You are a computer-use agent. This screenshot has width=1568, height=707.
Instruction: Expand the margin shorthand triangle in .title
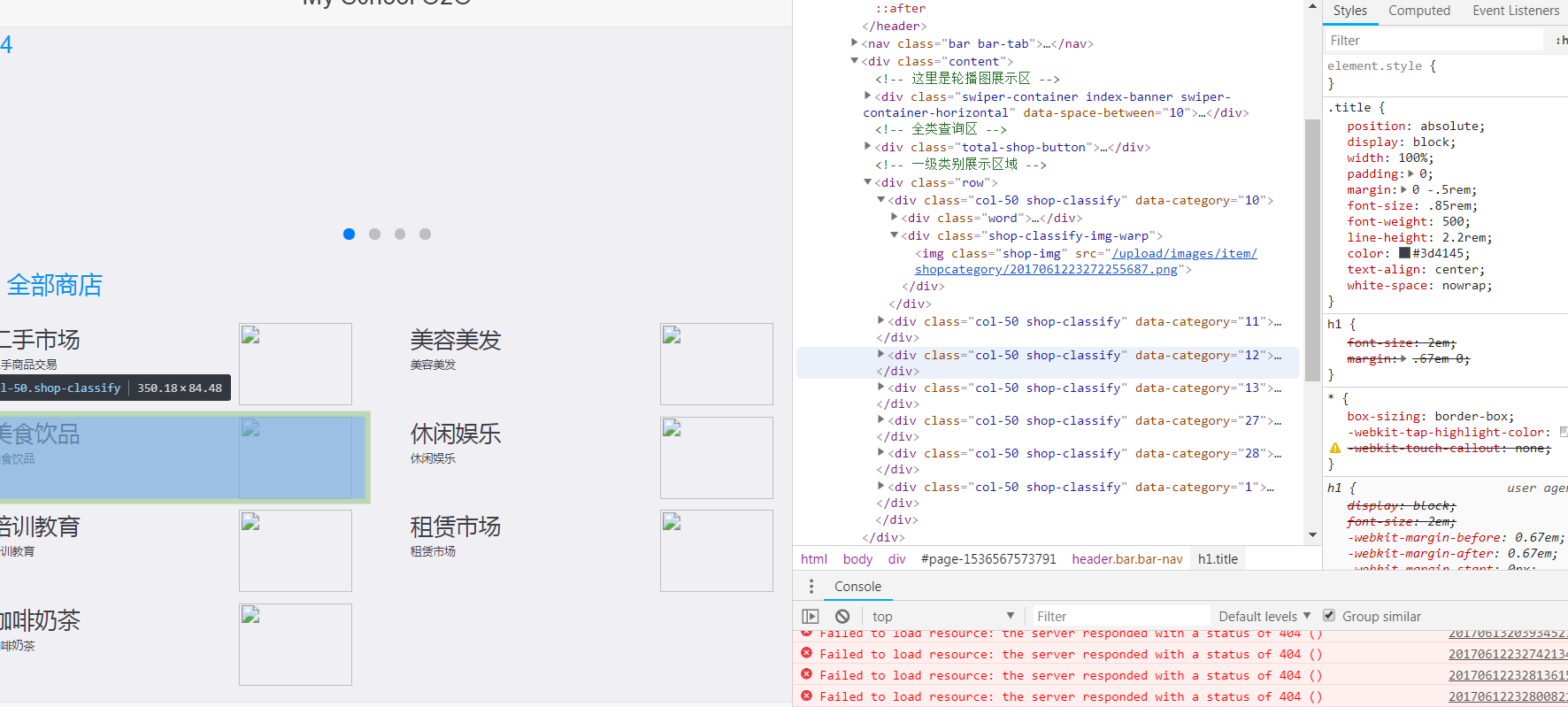[1403, 189]
